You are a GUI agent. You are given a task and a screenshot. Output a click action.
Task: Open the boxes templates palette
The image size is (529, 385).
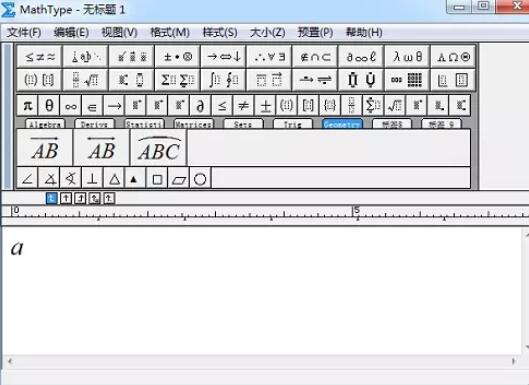[453, 80]
